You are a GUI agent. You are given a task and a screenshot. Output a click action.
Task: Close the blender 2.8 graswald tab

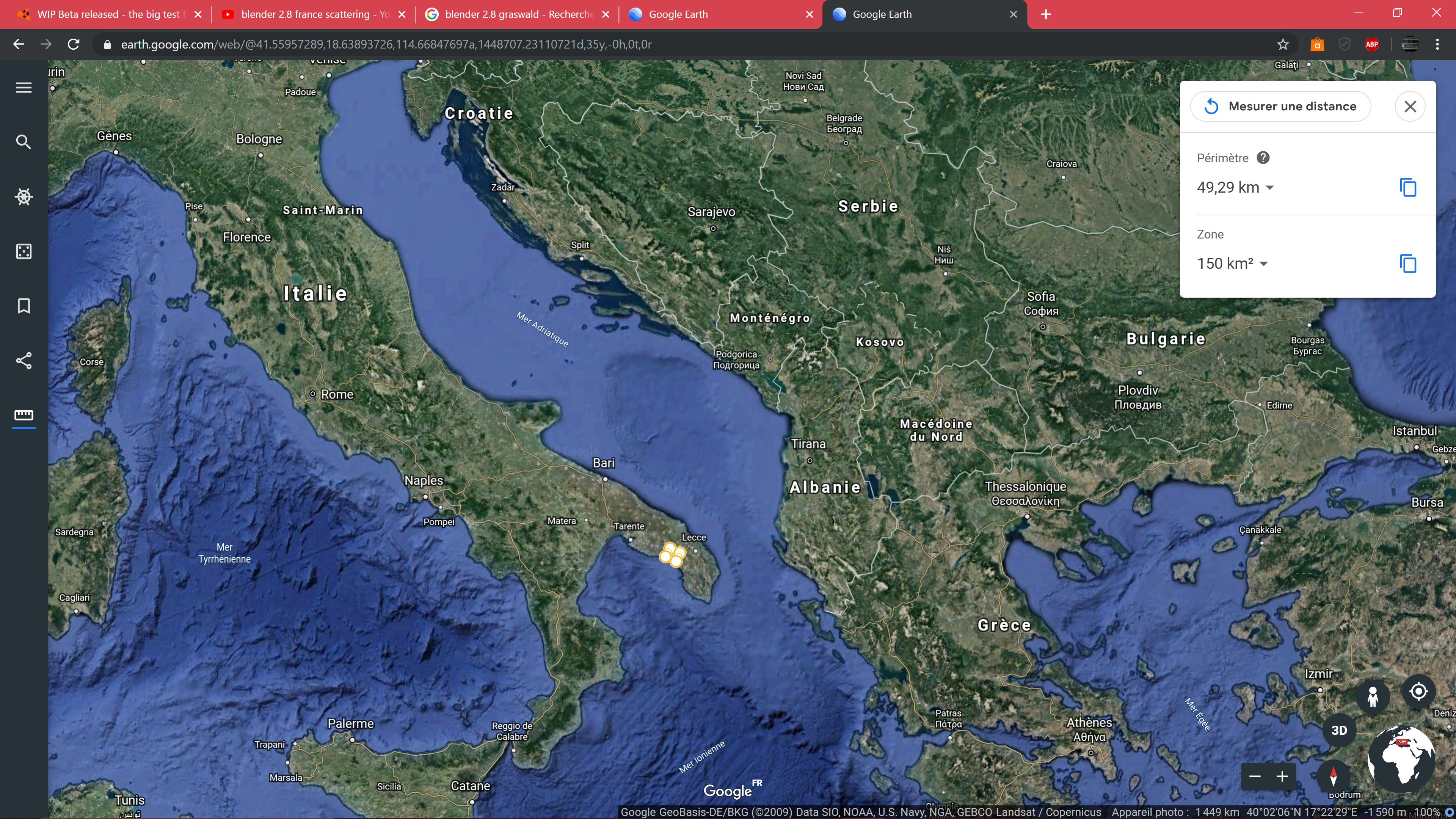[x=606, y=15]
